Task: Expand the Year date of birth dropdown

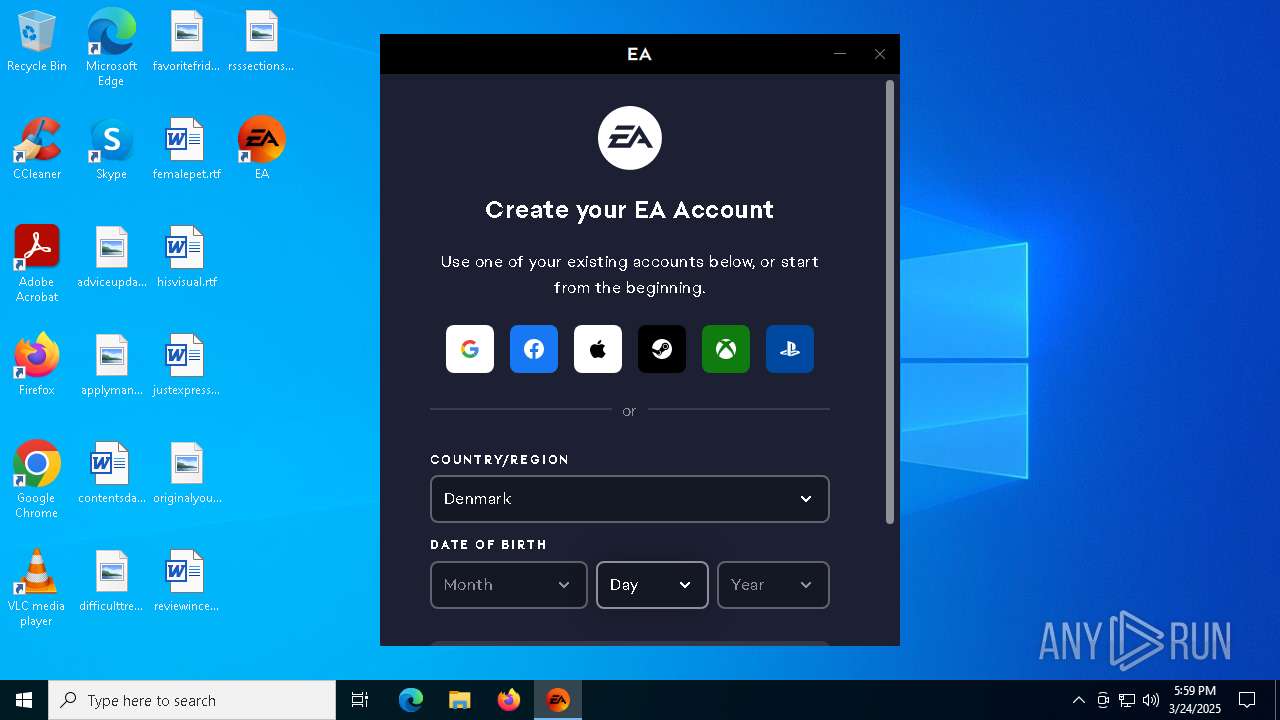Action: [773, 585]
